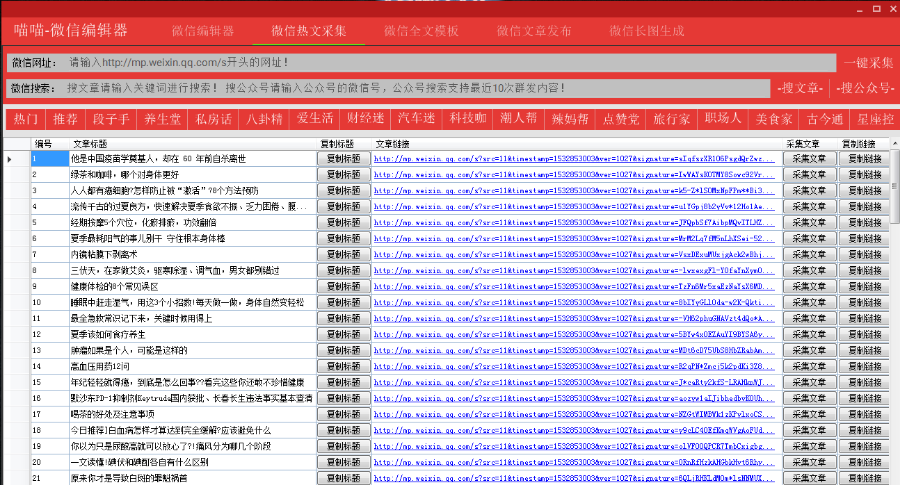Click 复制链接 for row 4
This screenshot has height=485, width=900.
tap(864, 207)
